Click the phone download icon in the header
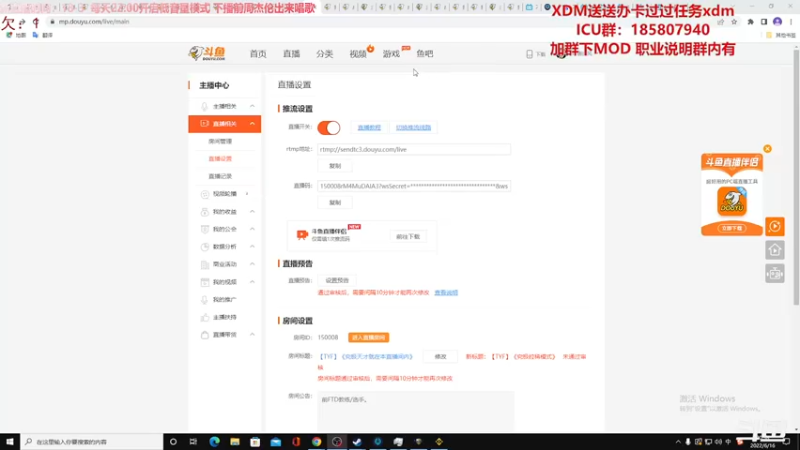The image size is (800, 450). tap(530, 54)
